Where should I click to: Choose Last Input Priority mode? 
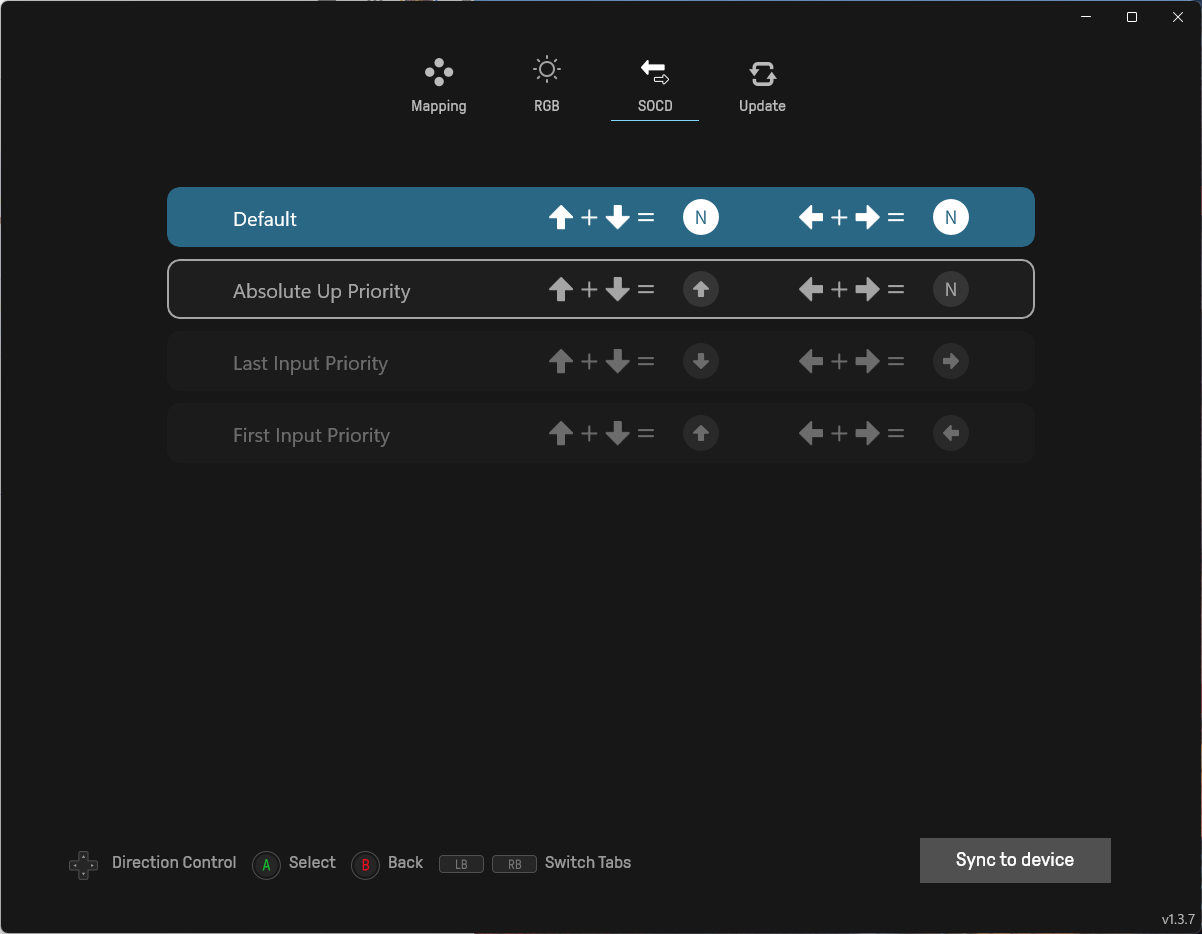[x=601, y=361]
